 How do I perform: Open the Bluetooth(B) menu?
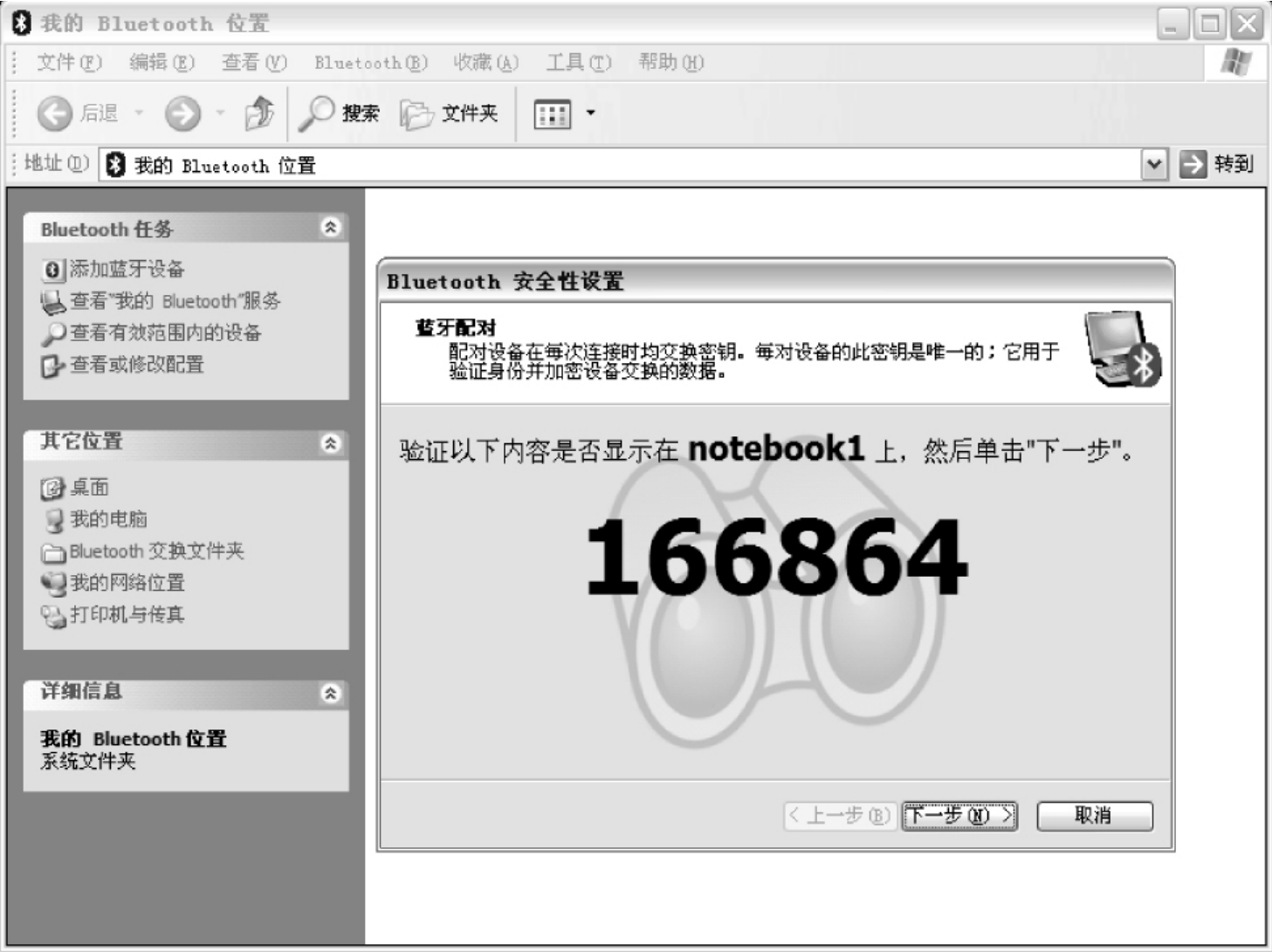371,63
